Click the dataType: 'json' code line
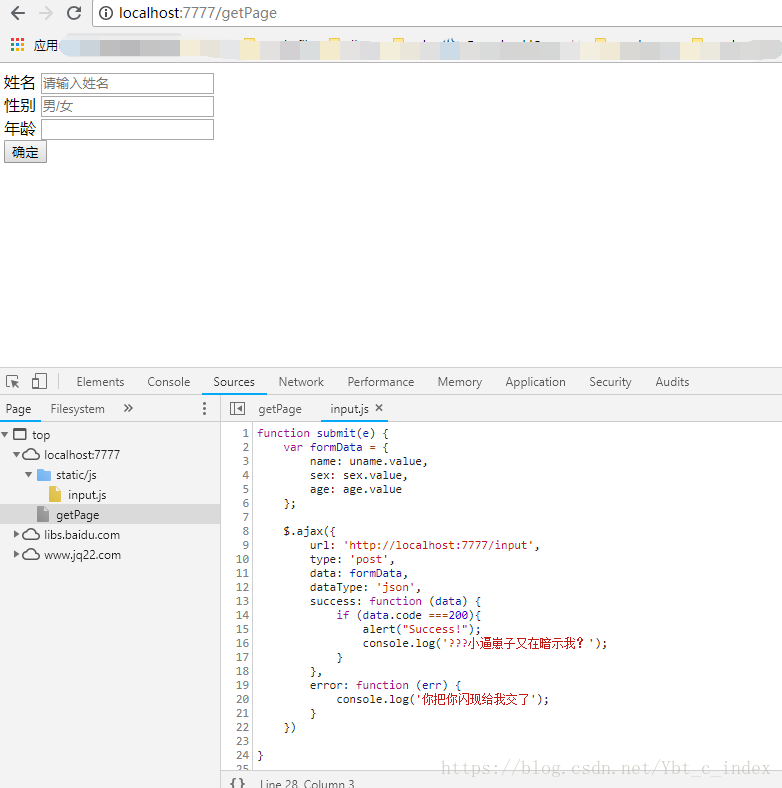Screen dimensions: 782x788 pos(365,586)
